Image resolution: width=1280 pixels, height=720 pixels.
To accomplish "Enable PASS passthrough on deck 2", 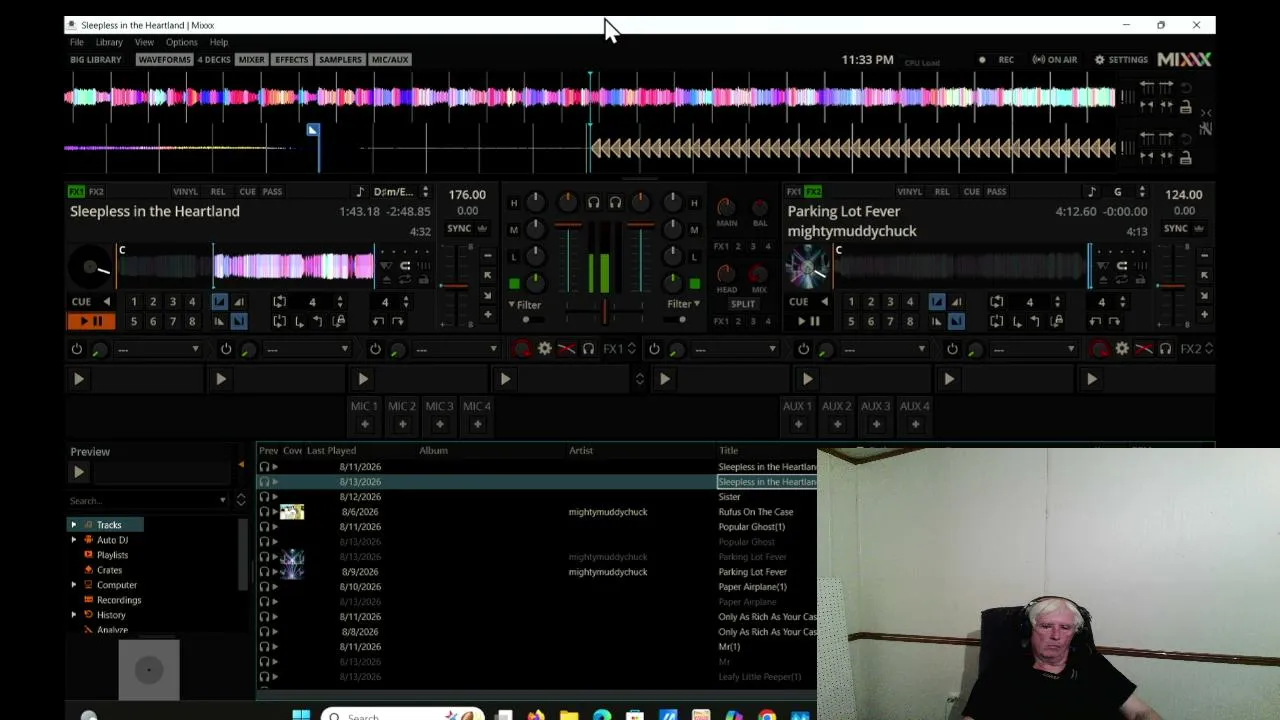I will 996,191.
